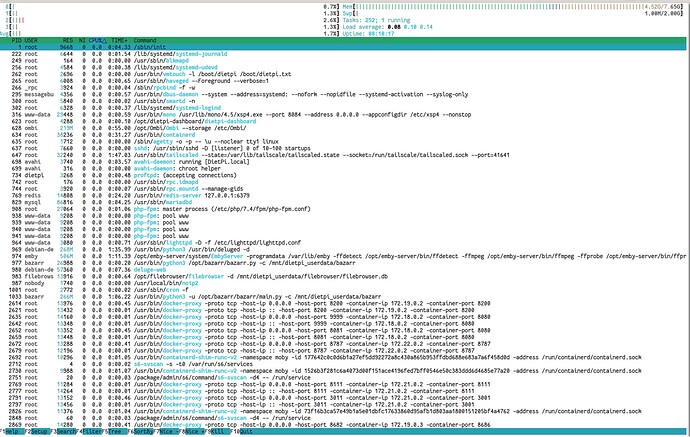Select the EmbyServer process row
The height and width of the screenshot is (437, 690).
[345, 256]
